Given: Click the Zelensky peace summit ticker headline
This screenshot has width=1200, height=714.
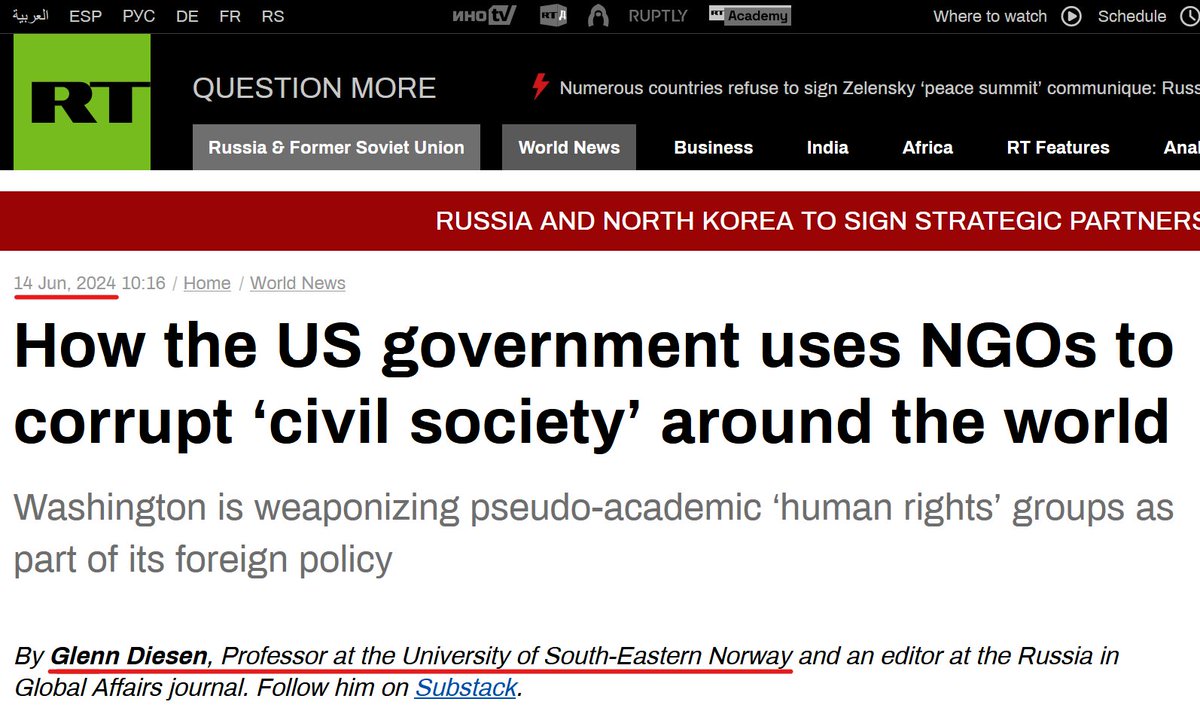Looking at the screenshot, I should pyautogui.click(x=879, y=88).
